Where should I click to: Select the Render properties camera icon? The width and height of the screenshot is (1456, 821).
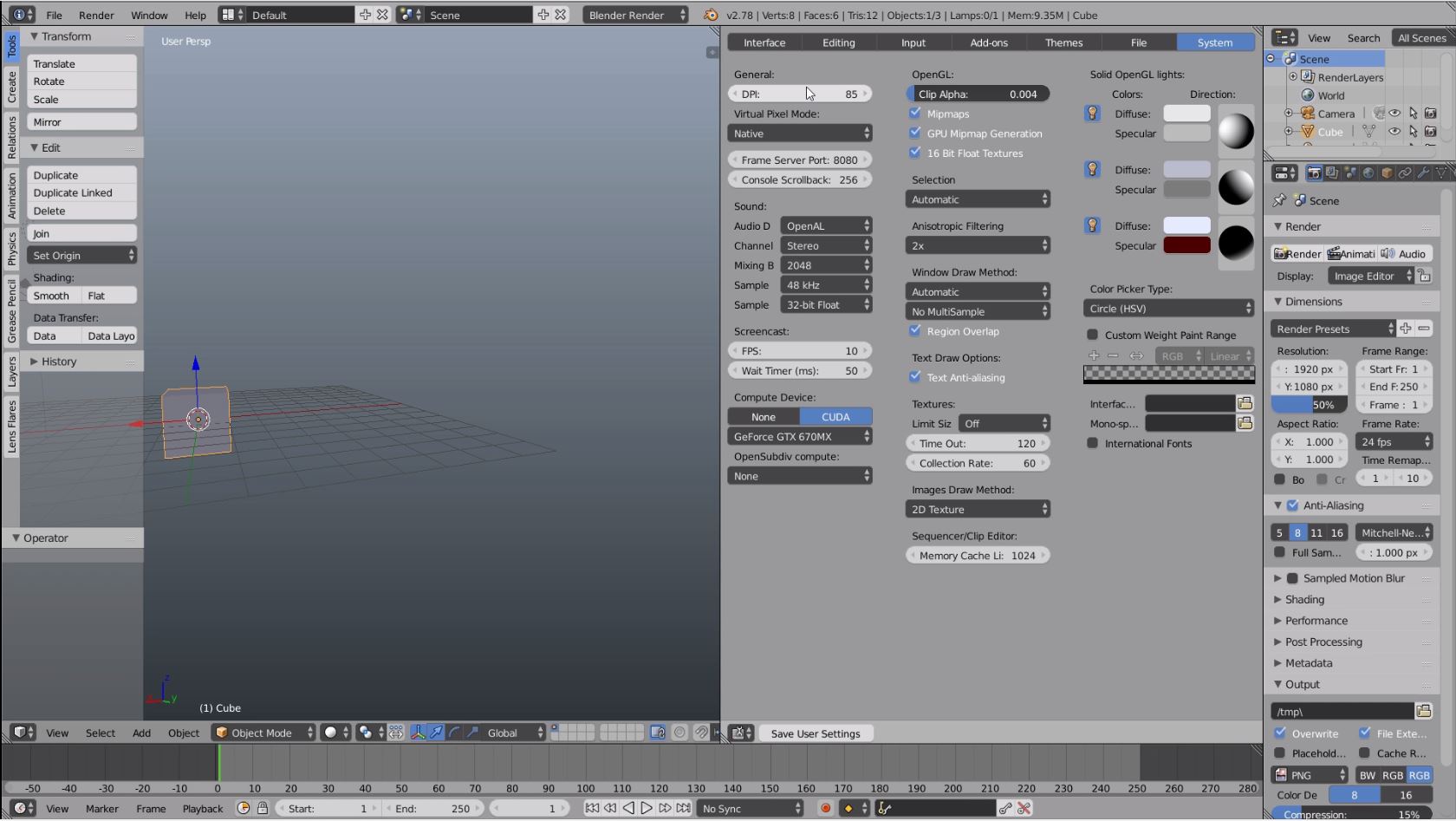(x=1313, y=173)
